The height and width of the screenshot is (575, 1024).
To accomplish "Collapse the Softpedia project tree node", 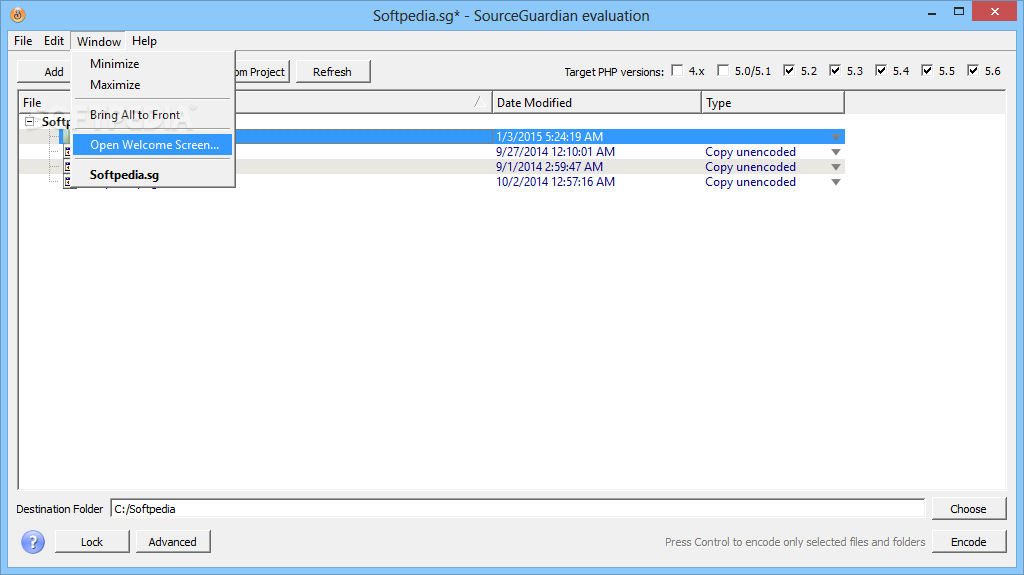I will pyautogui.click(x=29, y=122).
